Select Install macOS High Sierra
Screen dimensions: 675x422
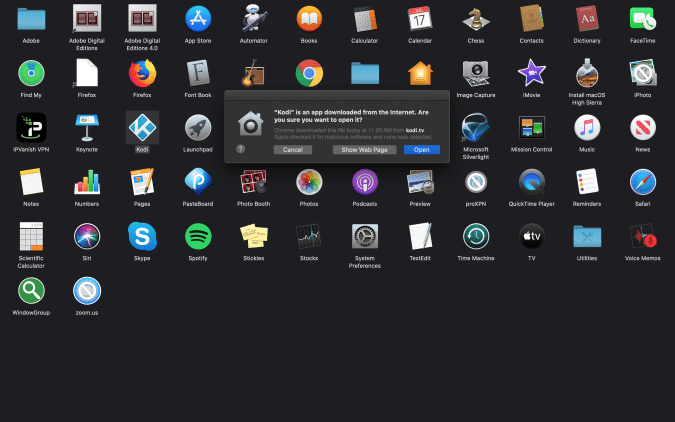coord(587,73)
